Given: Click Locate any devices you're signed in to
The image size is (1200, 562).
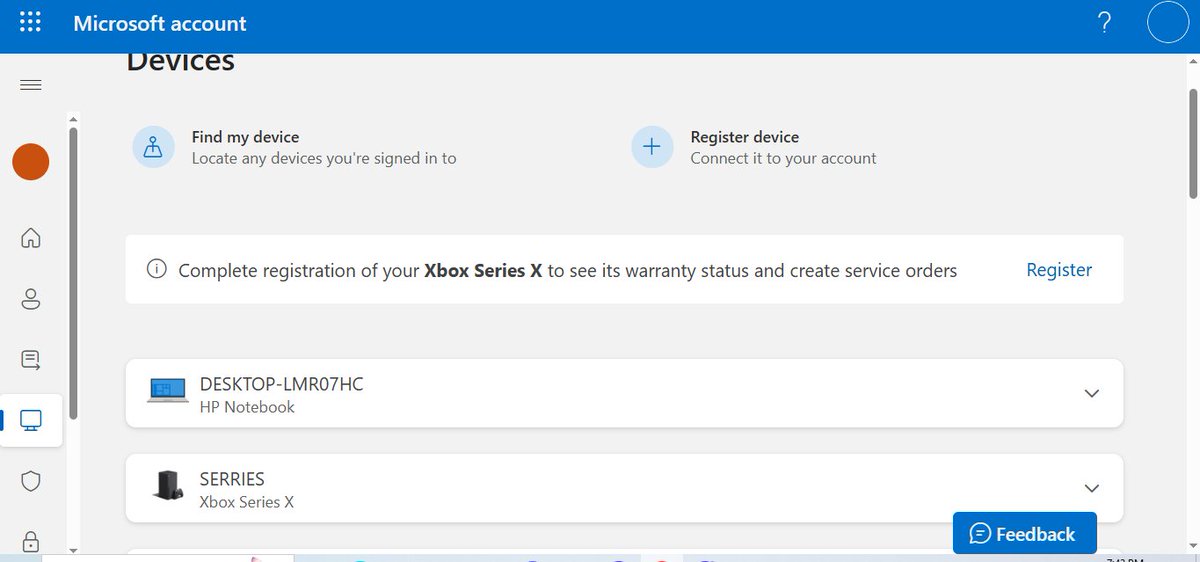Looking at the screenshot, I should tap(324, 158).
